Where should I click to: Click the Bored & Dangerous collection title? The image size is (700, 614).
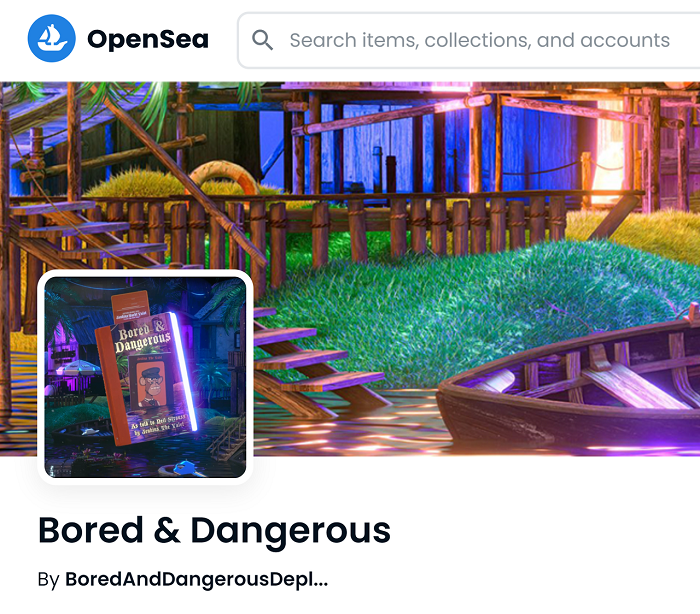pos(214,530)
